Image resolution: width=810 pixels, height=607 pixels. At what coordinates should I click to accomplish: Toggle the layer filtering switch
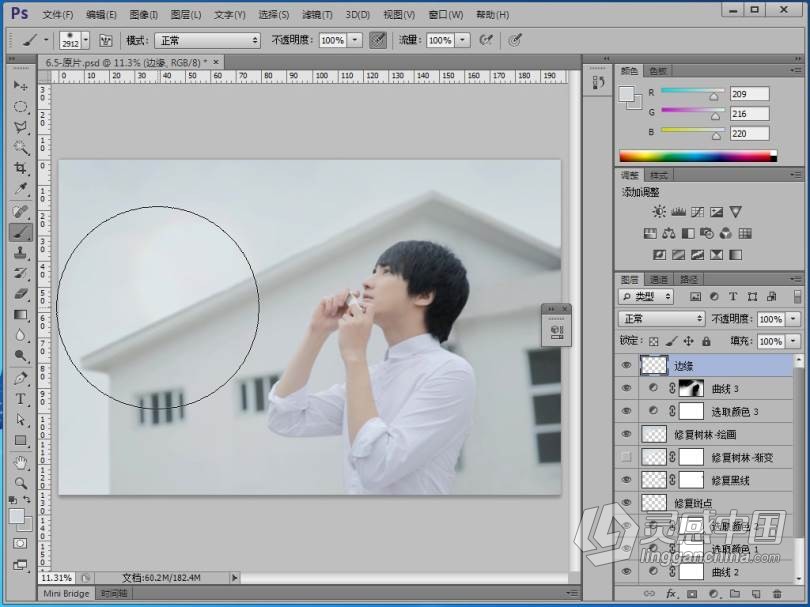pyautogui.click(x=797, y=297)
